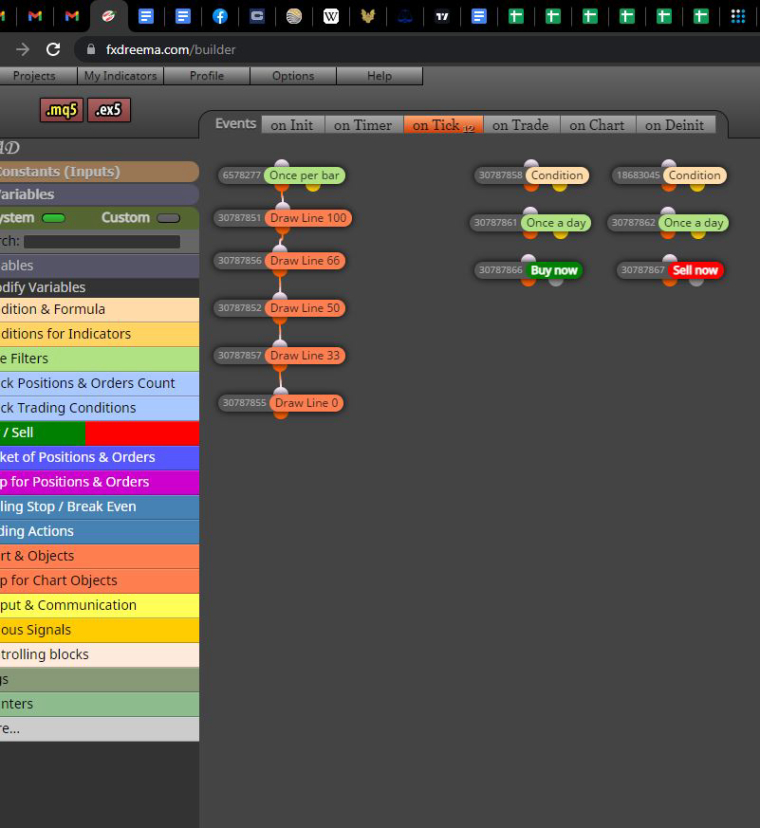Select the Once per bar block
The width and height of the screenshot is (760, 828).
304,175
